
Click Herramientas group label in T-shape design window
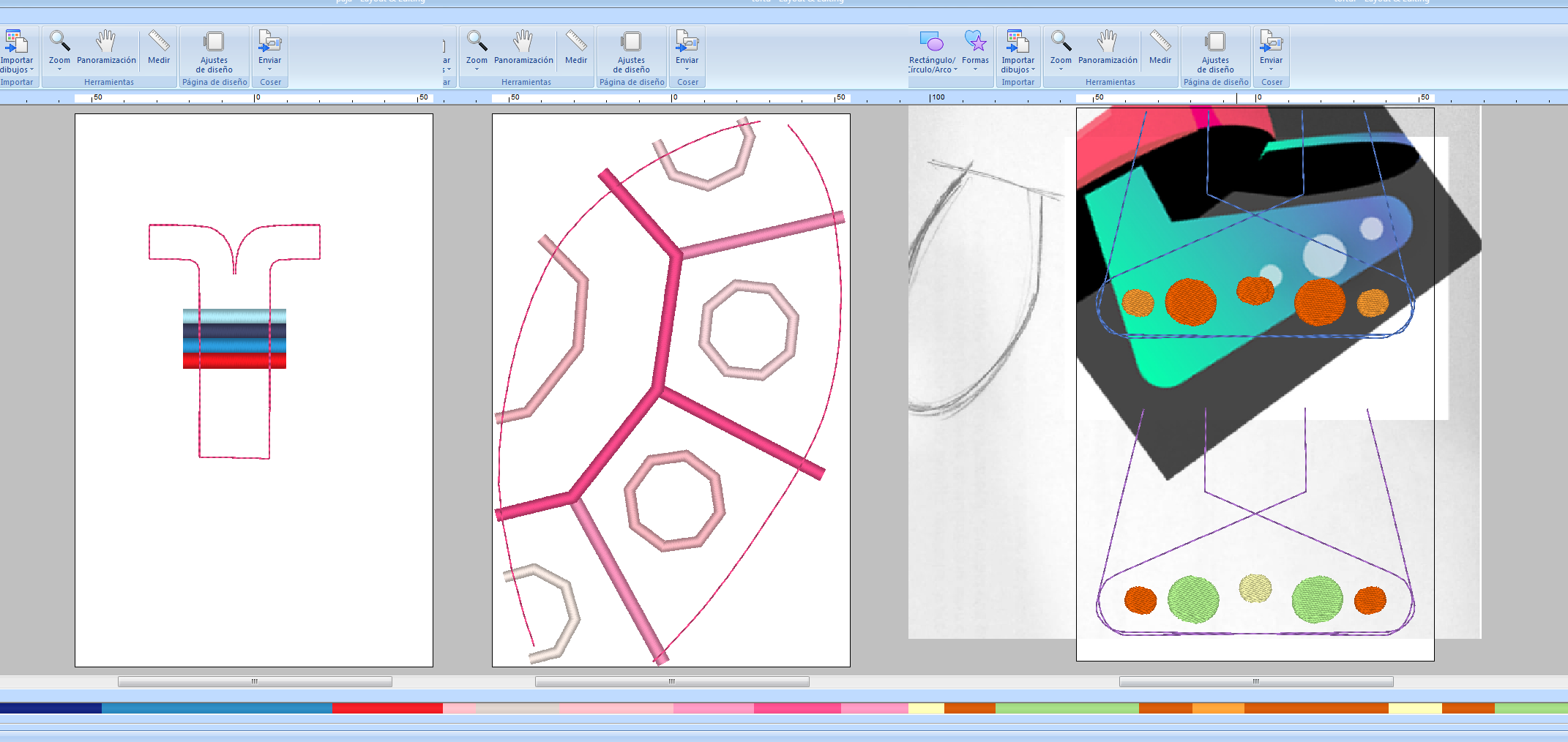coord(109,82)
